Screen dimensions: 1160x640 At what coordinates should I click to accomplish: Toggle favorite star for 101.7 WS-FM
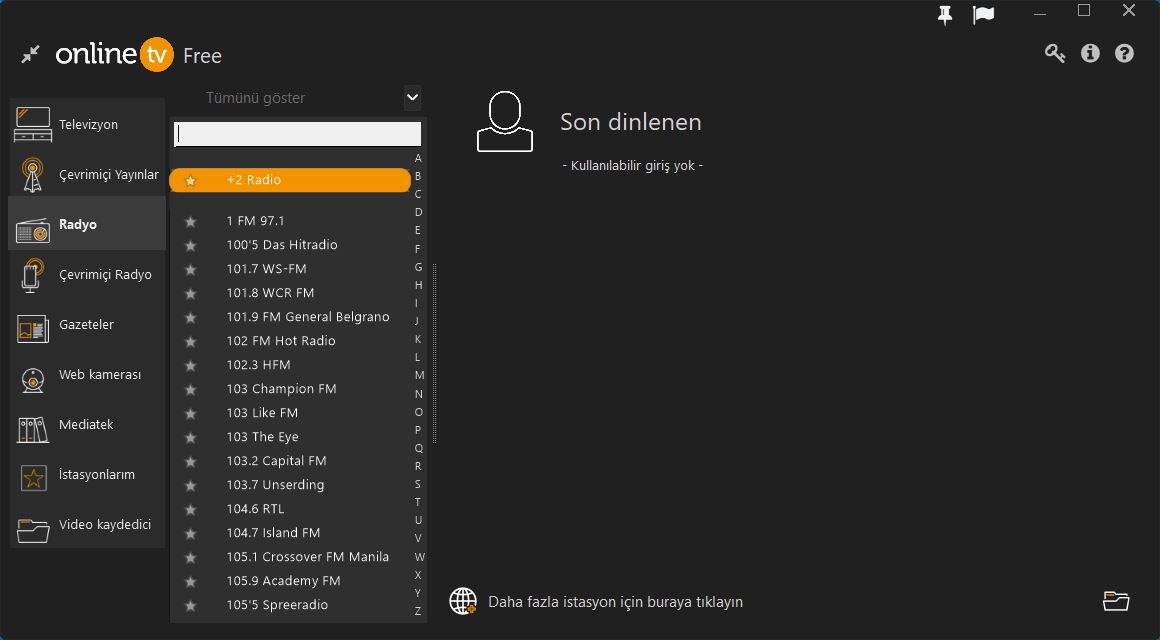pyautogui.click(x=191, y=269)
